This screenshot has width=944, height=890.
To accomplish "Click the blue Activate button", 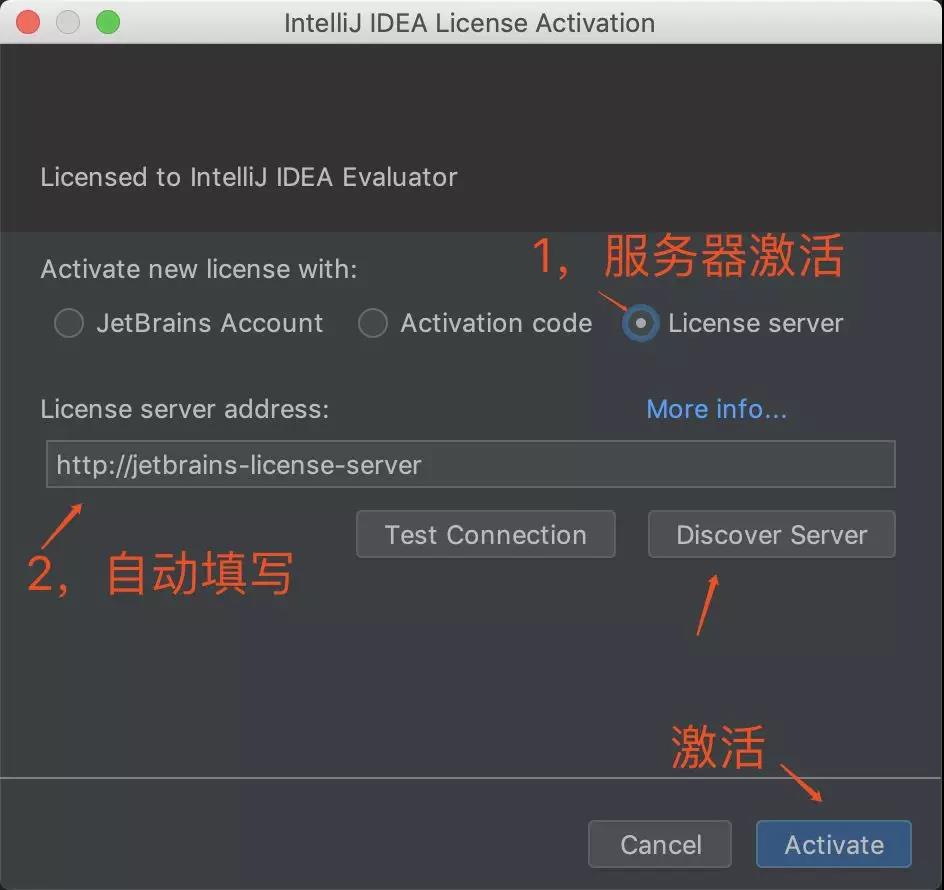I will [x=834, y=844].
